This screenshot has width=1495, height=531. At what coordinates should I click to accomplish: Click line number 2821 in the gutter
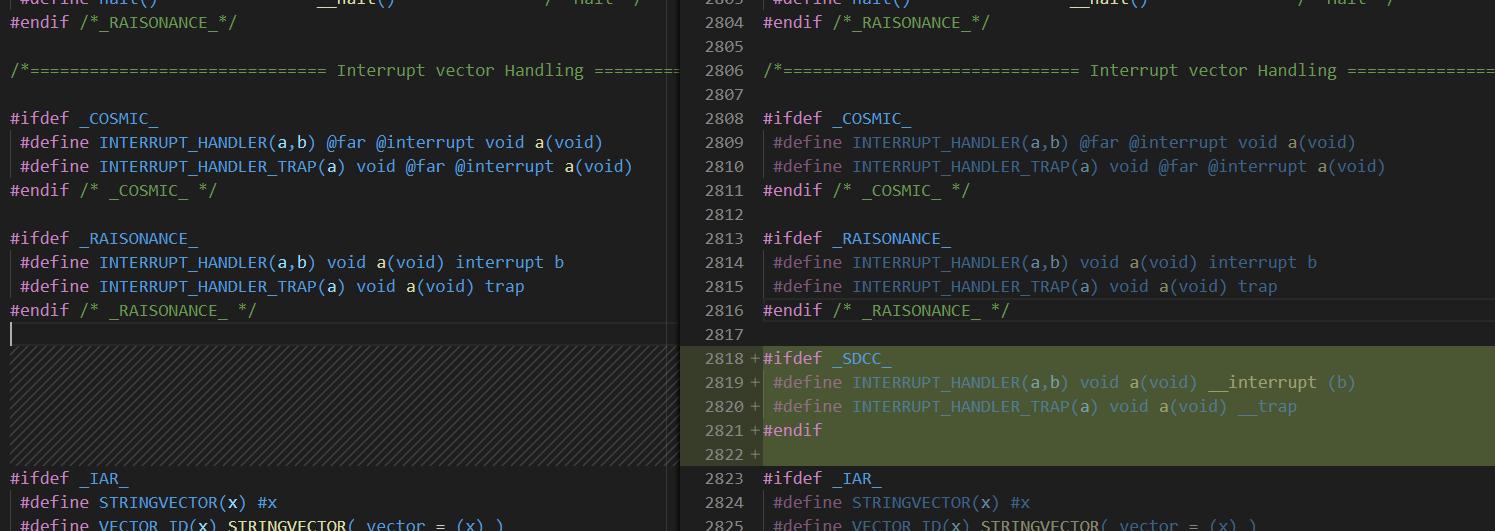[724, 430]
